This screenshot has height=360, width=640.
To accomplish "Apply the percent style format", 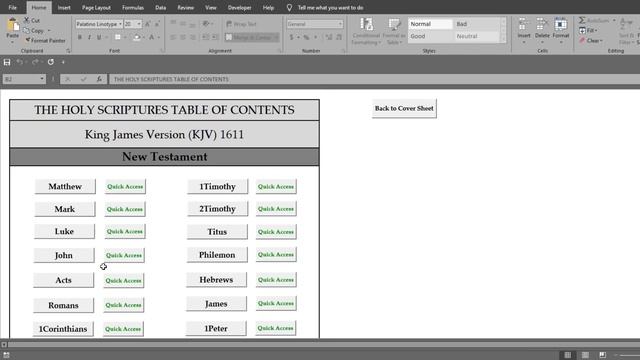I will point(306,37).
